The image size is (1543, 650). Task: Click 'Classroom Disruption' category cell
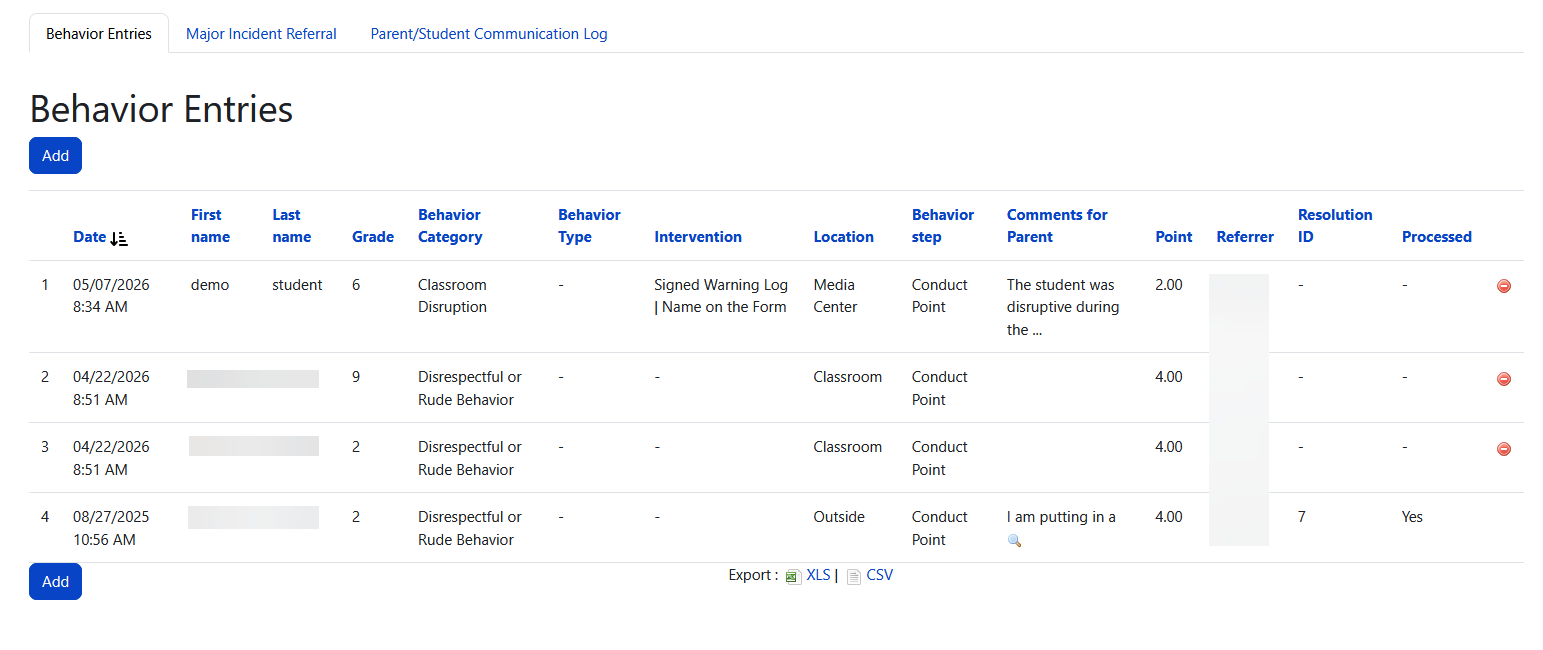click(452, 296)
